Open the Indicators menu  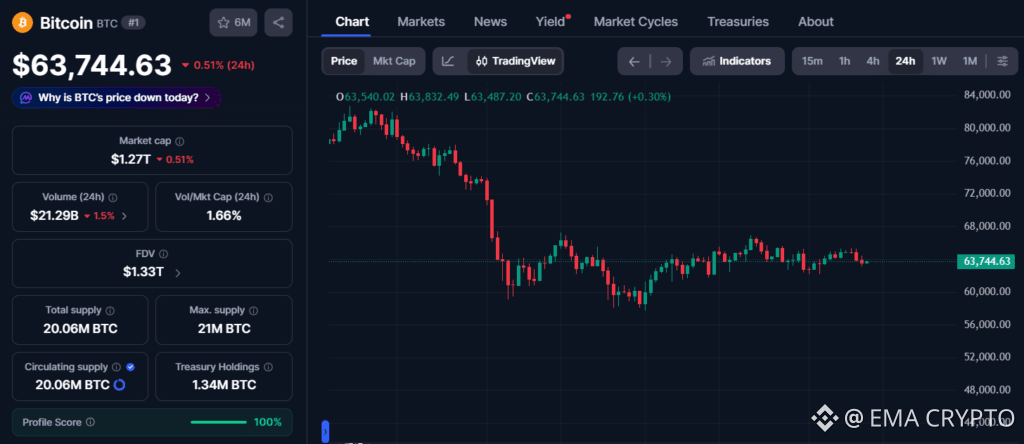(737, 61)
